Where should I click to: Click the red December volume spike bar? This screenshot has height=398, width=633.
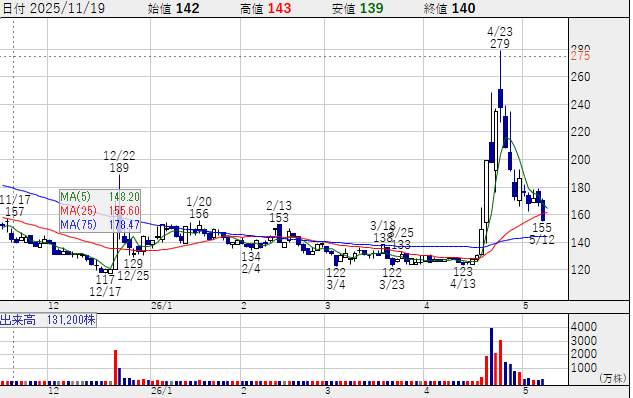[x=115, y=367]
